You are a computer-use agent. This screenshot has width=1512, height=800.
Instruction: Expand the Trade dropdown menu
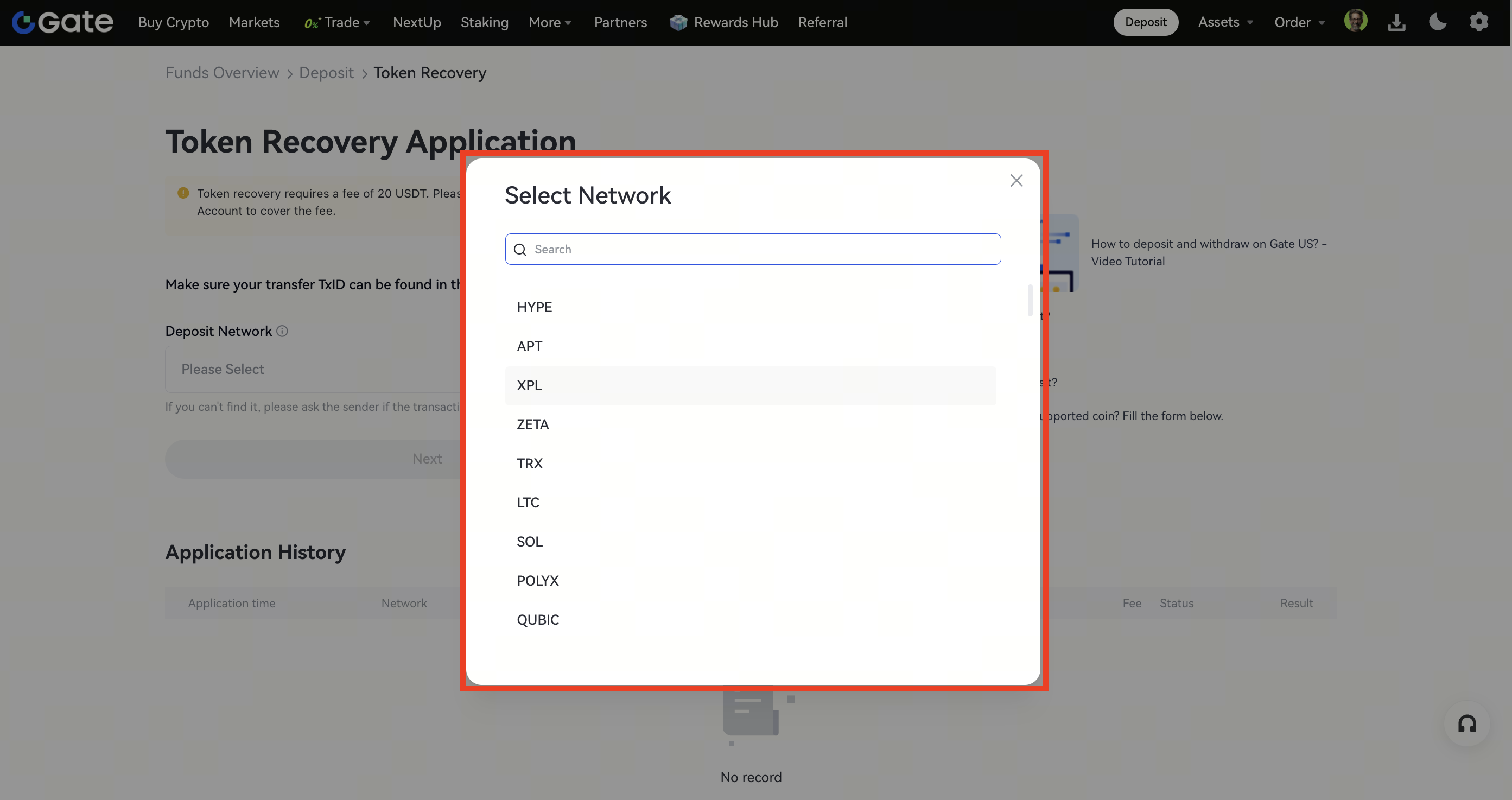click(x=342, y=22)
